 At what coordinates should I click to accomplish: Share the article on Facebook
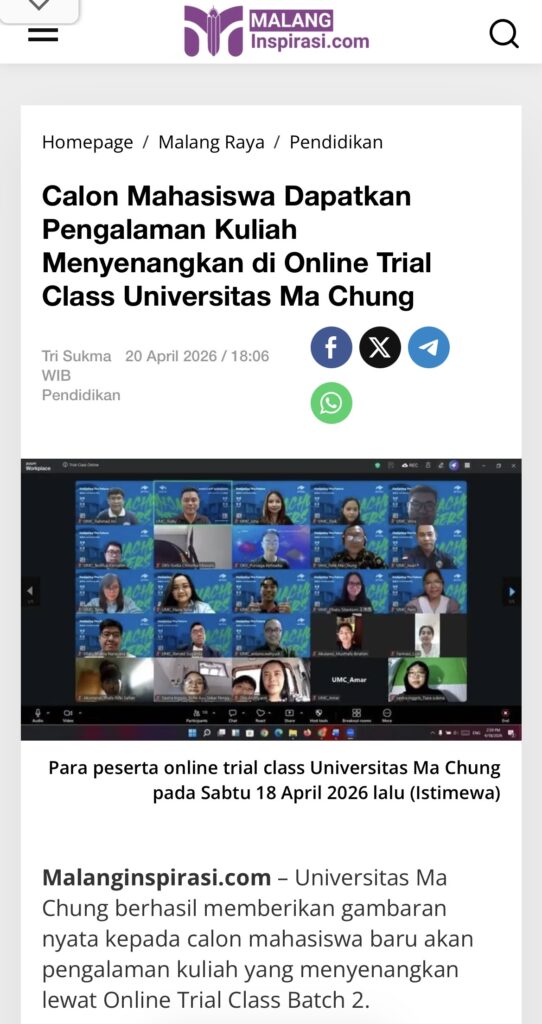(331, 347)
